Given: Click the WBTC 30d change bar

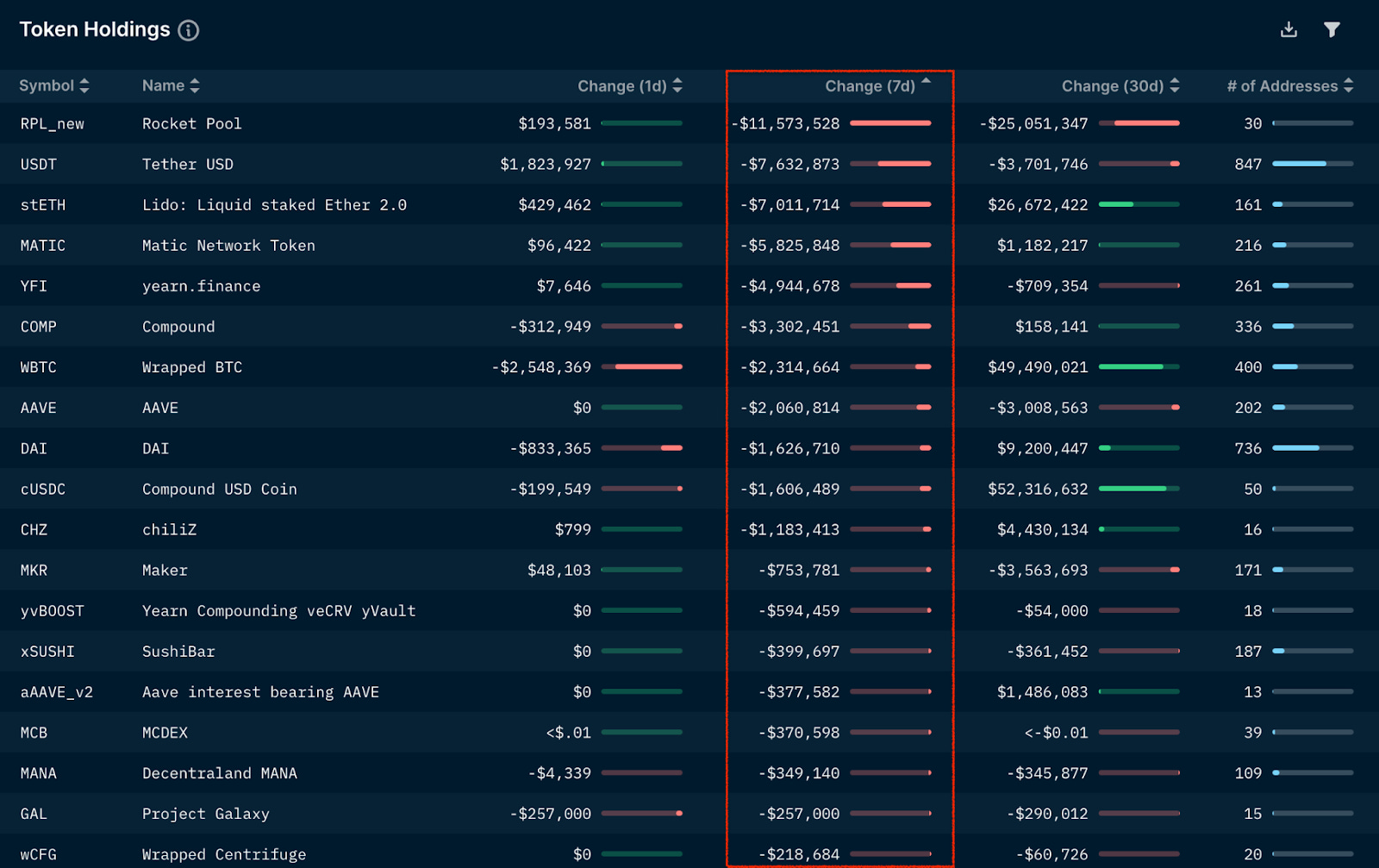Looking at the screenshot, I should tap(1139, 367).
